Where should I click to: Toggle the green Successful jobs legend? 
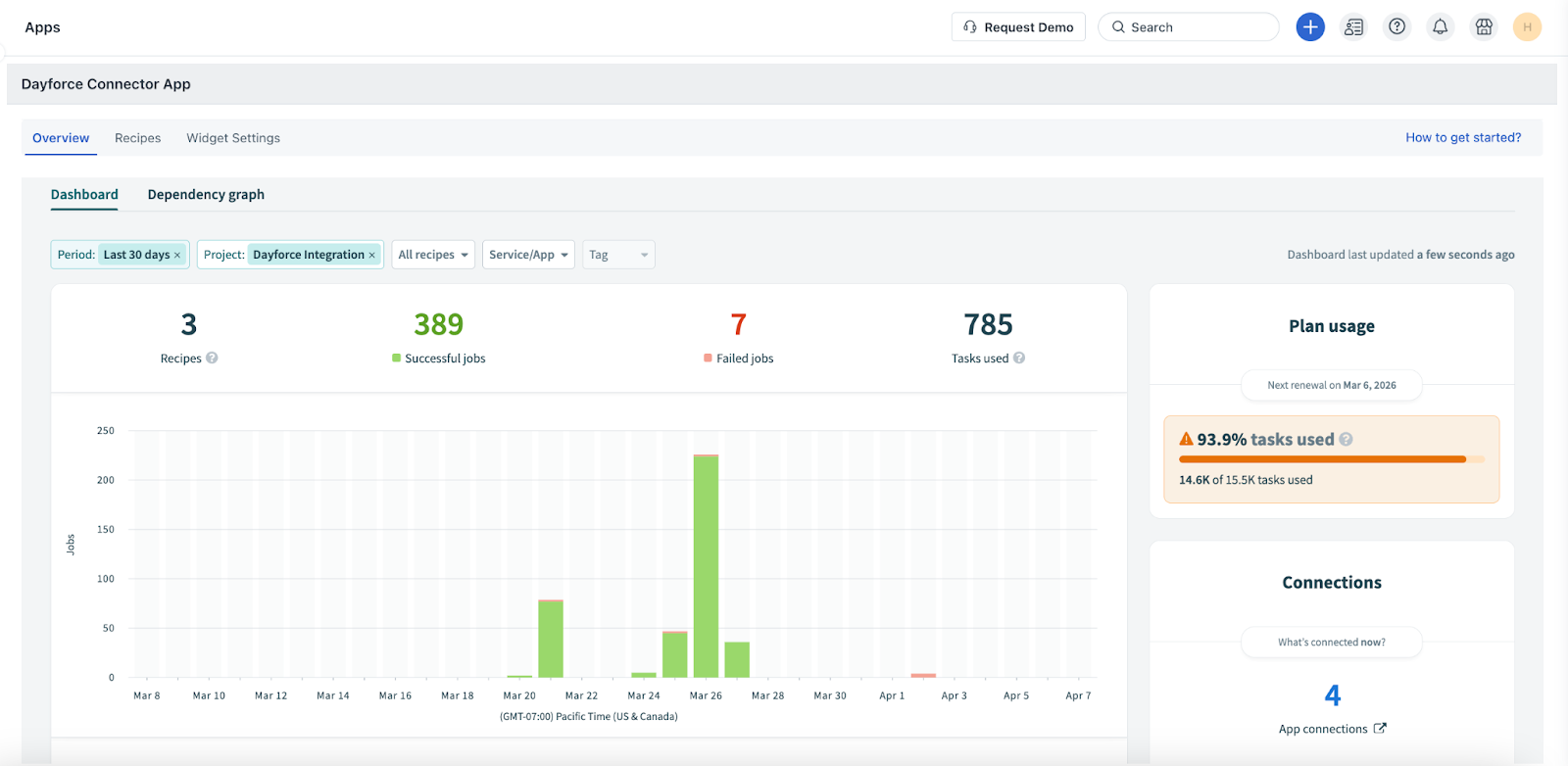[438, 359]
